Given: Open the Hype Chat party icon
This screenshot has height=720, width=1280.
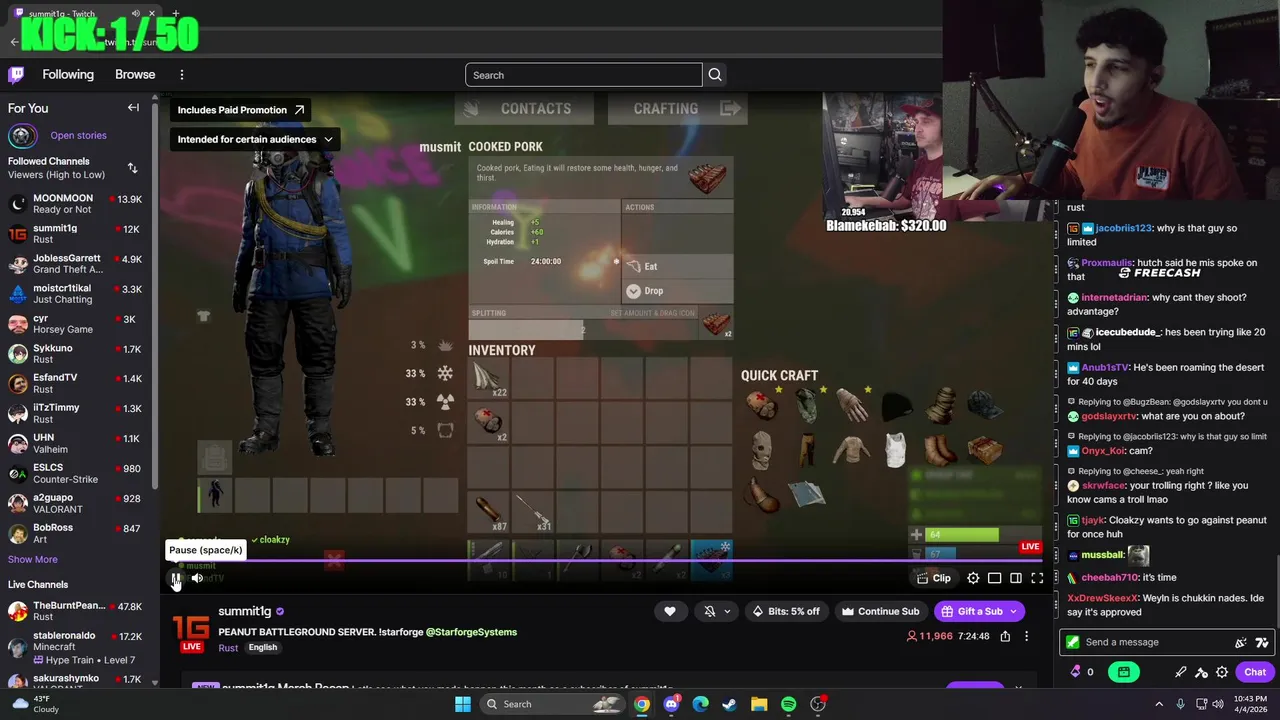Looking at the screenshot, I should tap(1241, 642).
